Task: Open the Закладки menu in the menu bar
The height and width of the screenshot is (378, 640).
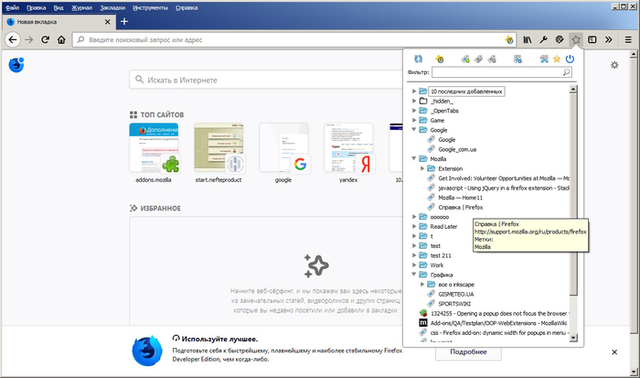Action: pyautogui.click(x=113, y=8)
